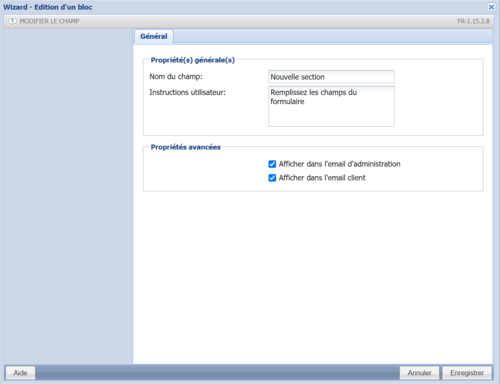Click the help icon beside MODIFIER LE CHAMP
500x384 pixels.
(12, 21)
